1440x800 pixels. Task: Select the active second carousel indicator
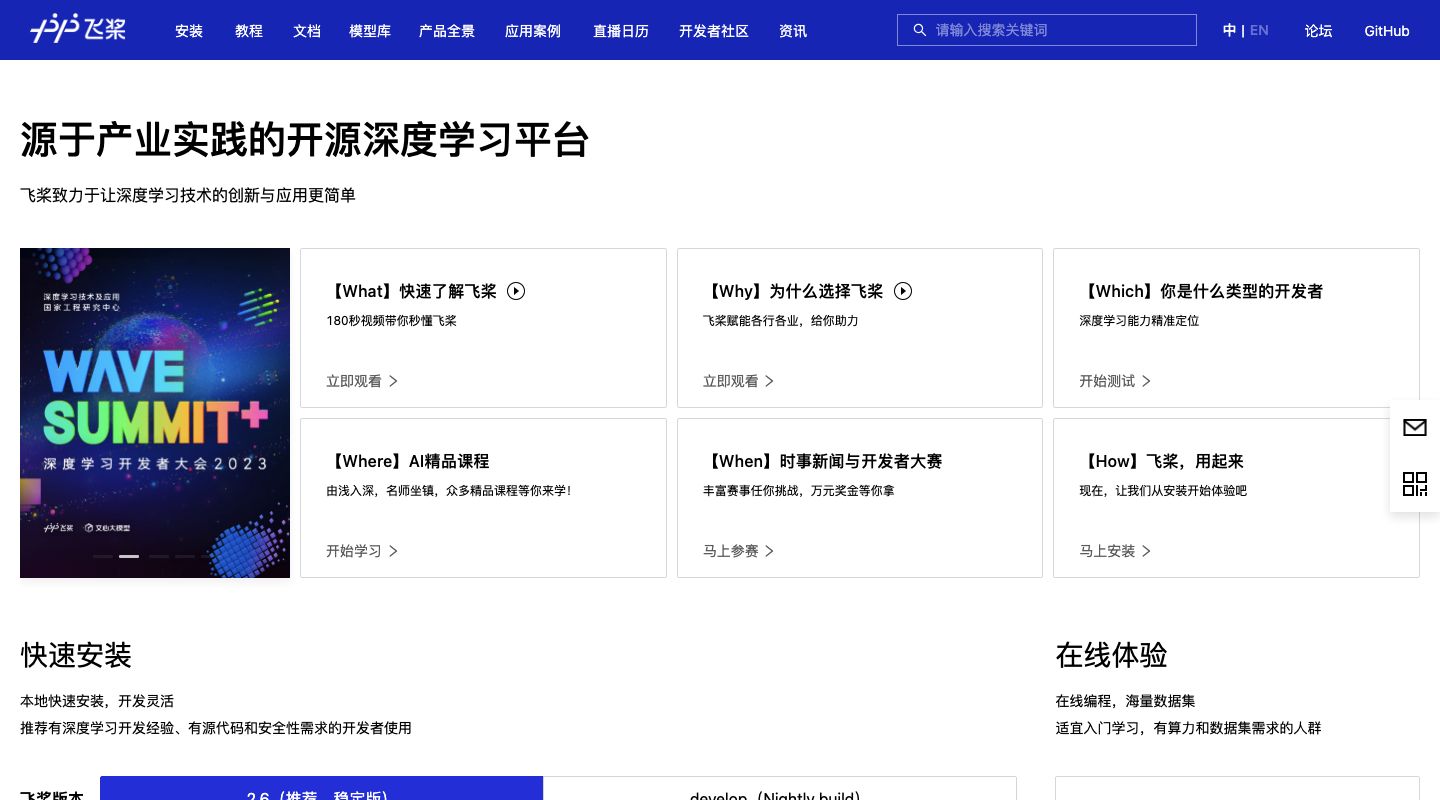point(129,556)
